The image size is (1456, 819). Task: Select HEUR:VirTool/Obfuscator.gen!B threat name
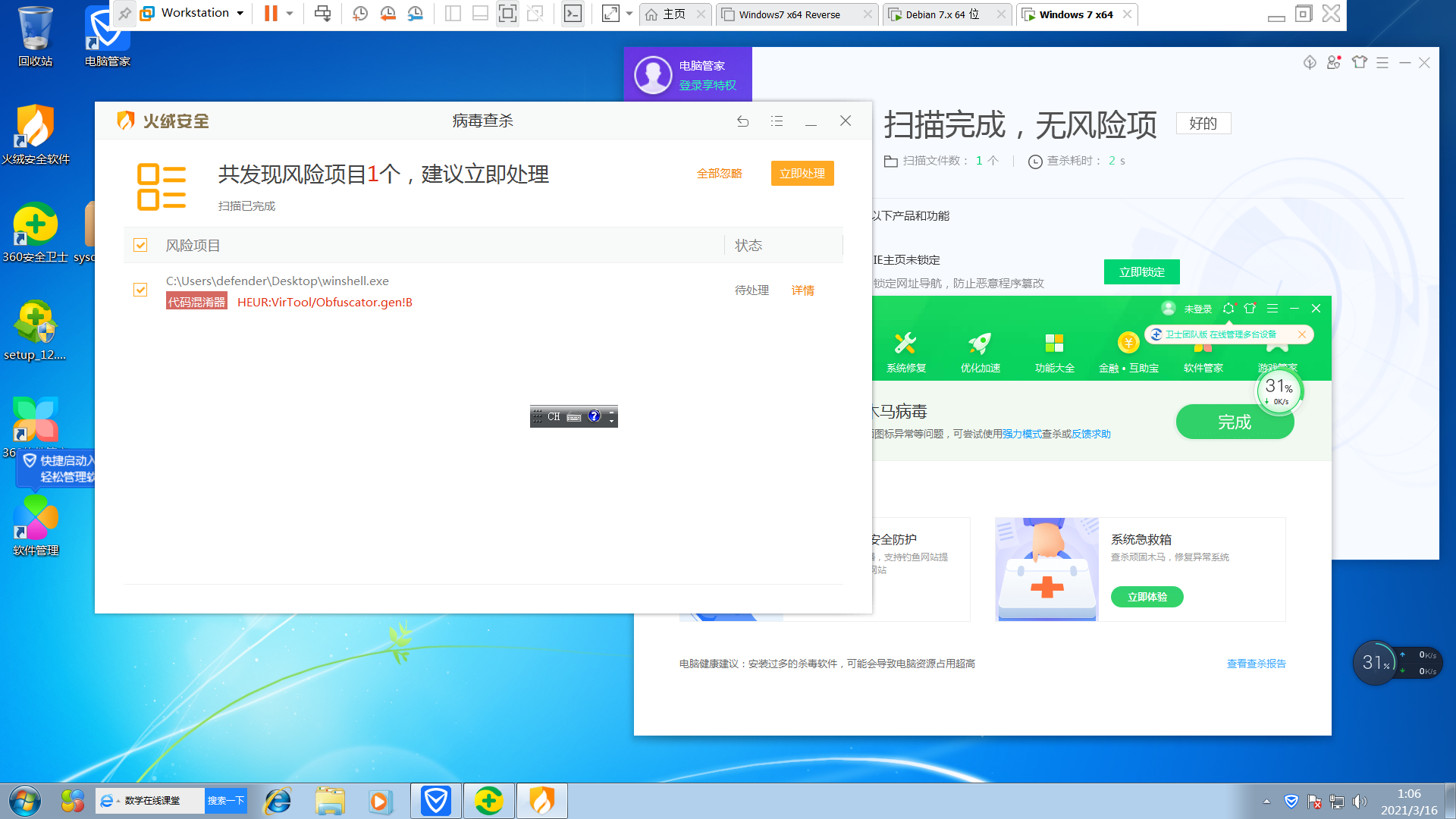[325, 302]
